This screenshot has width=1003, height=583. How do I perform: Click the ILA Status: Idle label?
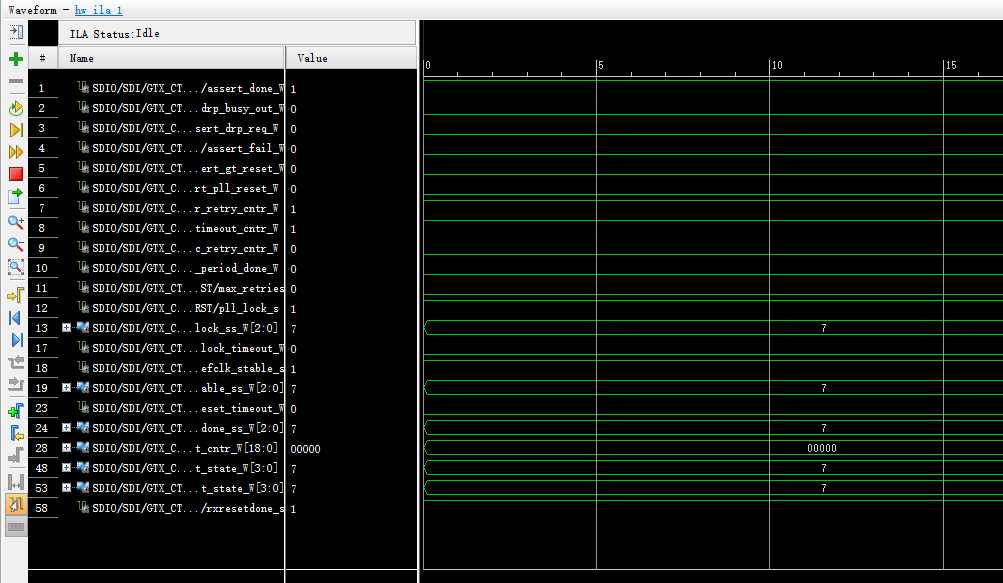[115, 33]
